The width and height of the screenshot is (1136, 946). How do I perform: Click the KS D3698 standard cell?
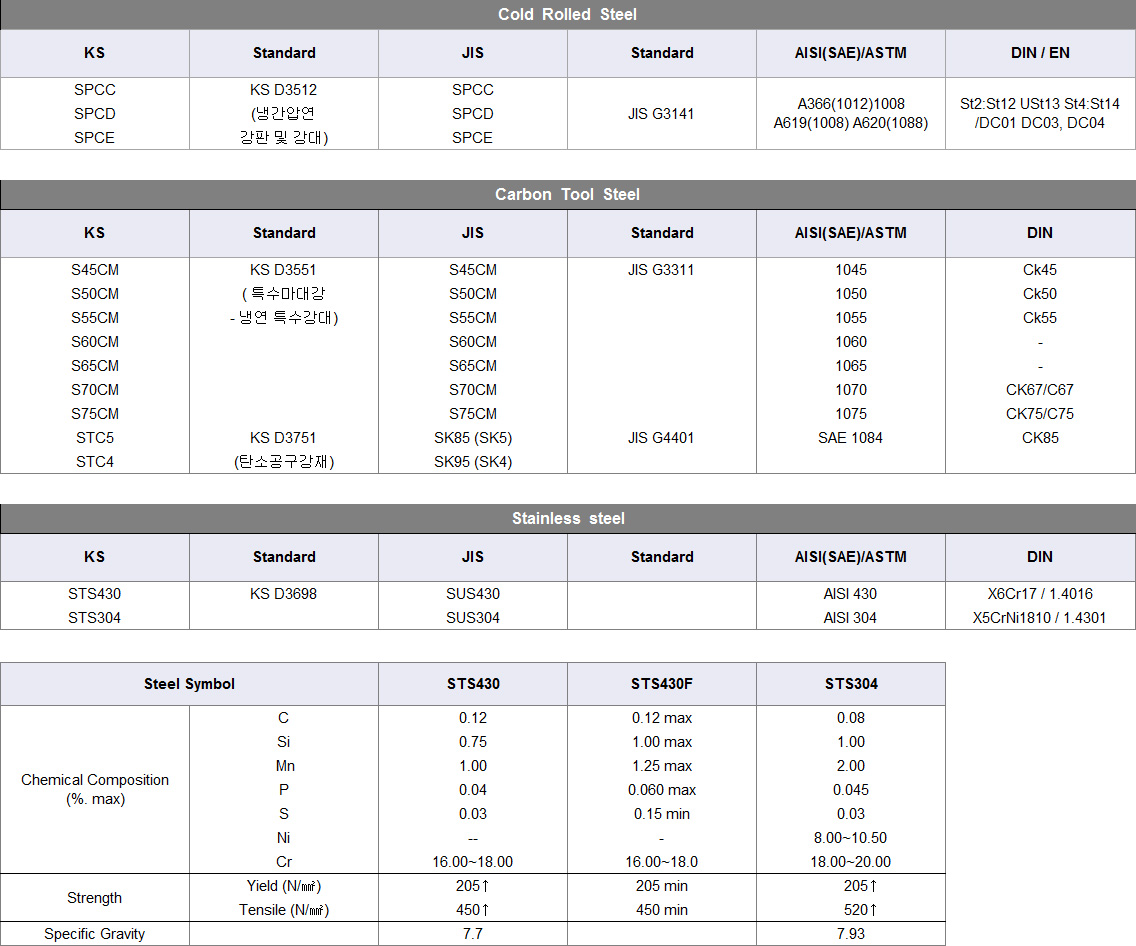[x=283, y=594]
